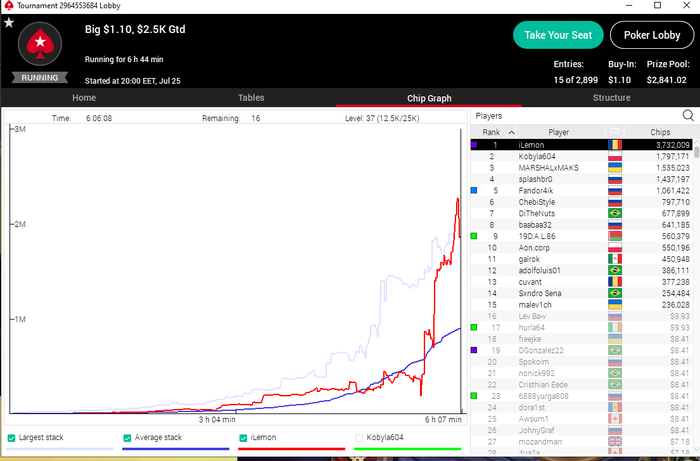Click green marker beside 19D.A.L.86

[474, 236]
